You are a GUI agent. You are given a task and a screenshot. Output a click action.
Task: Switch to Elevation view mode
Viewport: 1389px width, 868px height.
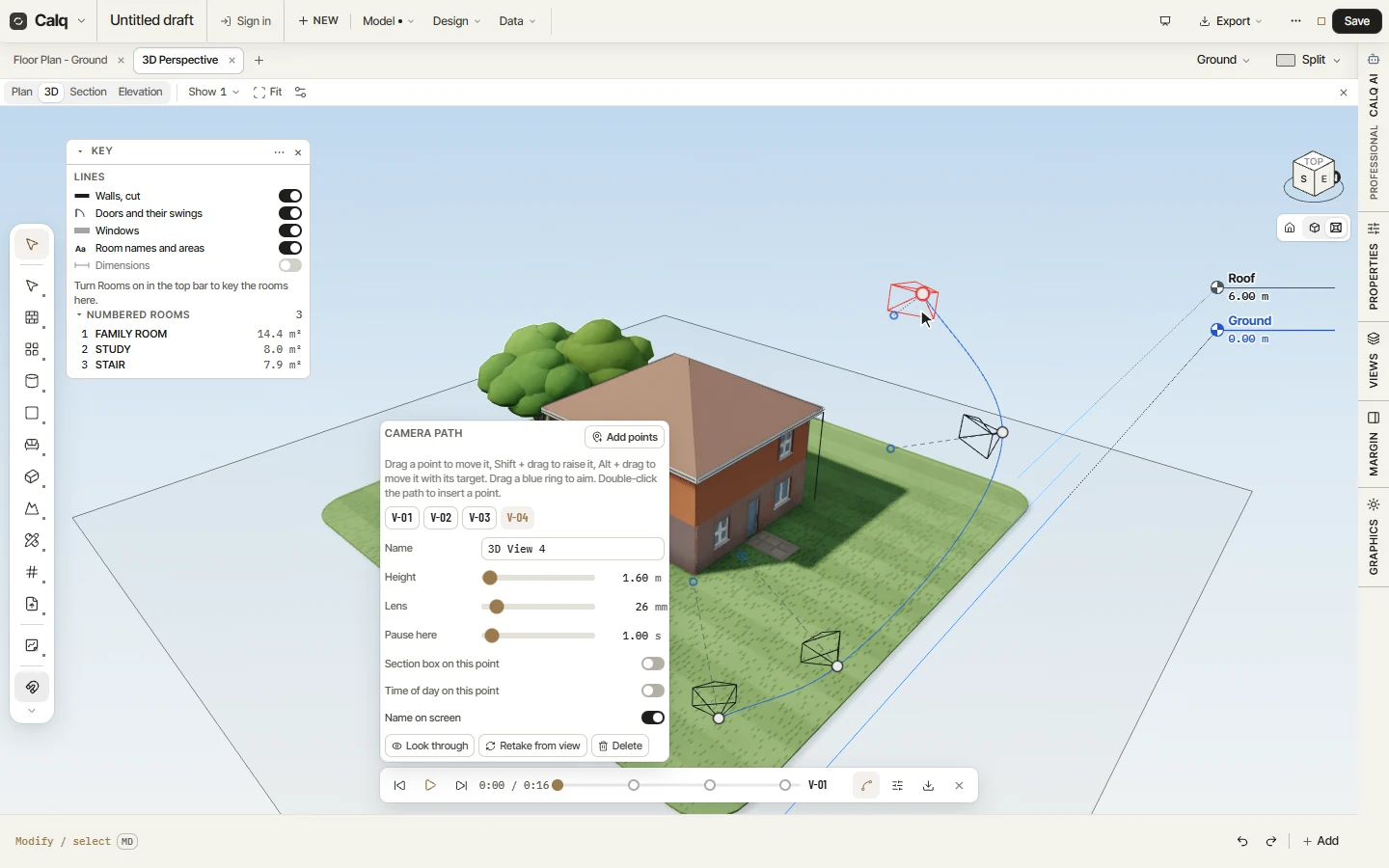[140, 93]
